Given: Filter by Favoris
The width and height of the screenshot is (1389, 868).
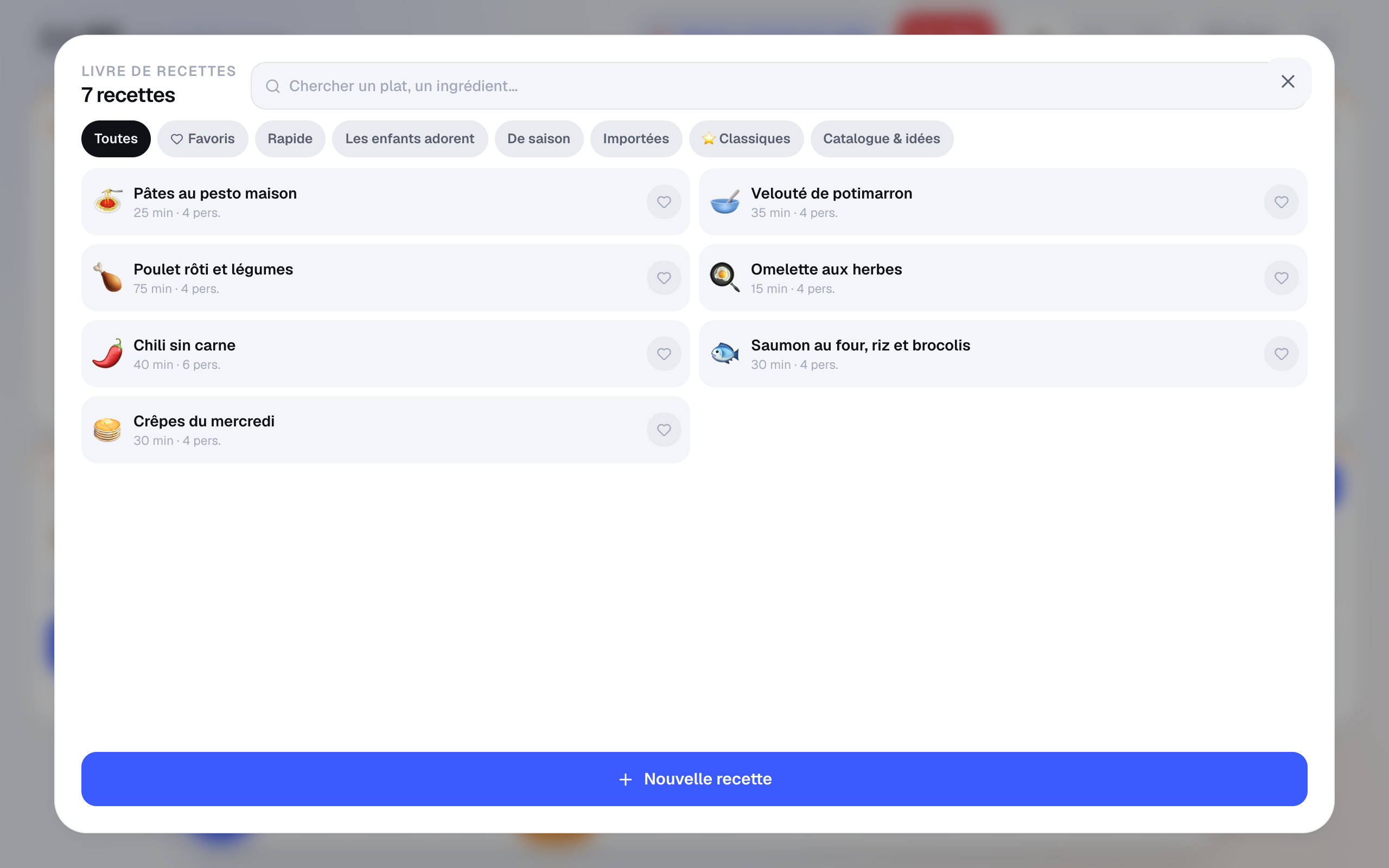Looking at the screenshot, I should pyautogui.click(x=202, y=139).
